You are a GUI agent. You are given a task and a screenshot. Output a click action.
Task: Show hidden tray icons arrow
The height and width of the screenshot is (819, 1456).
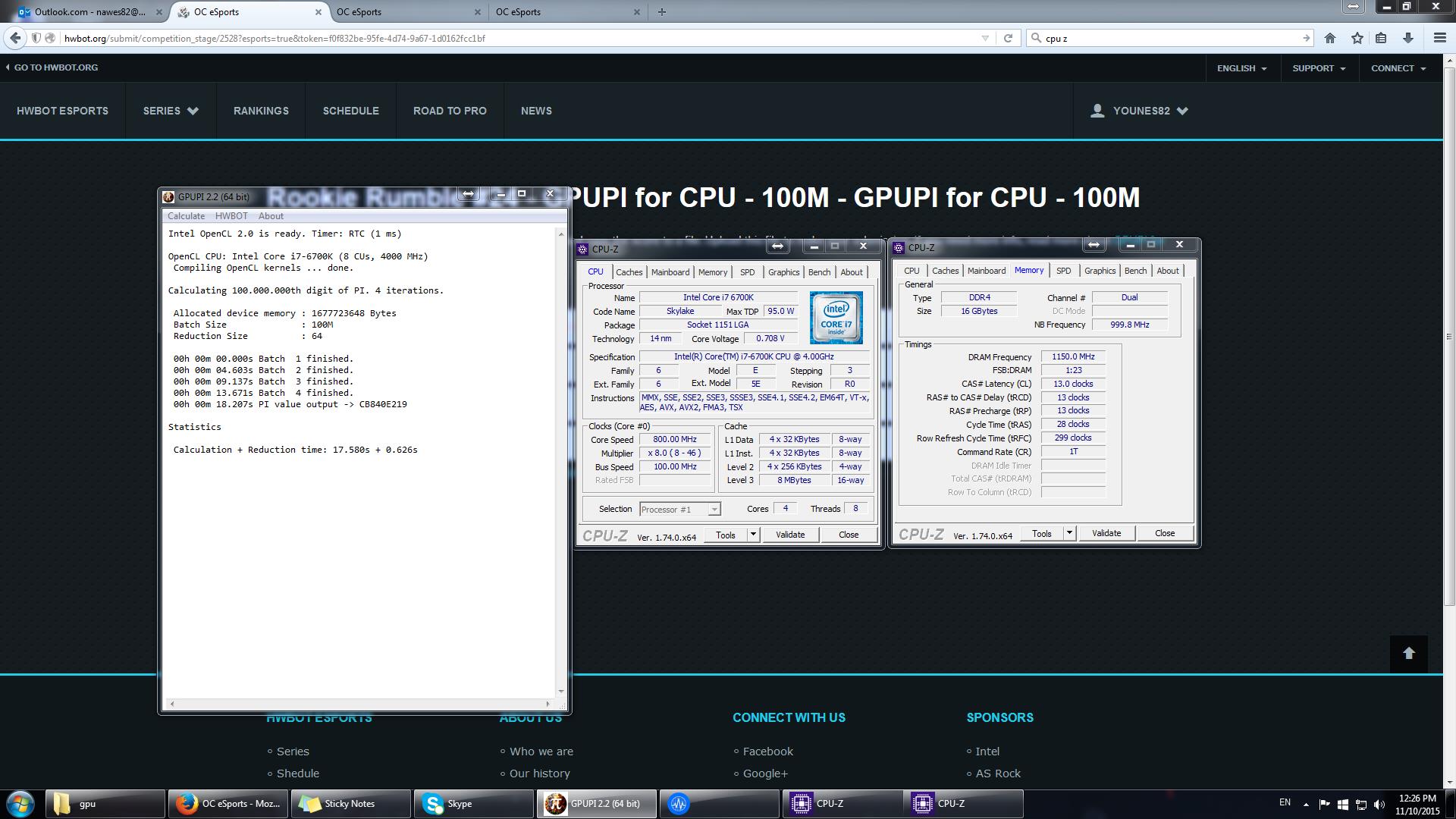(x=1306, y=805)
